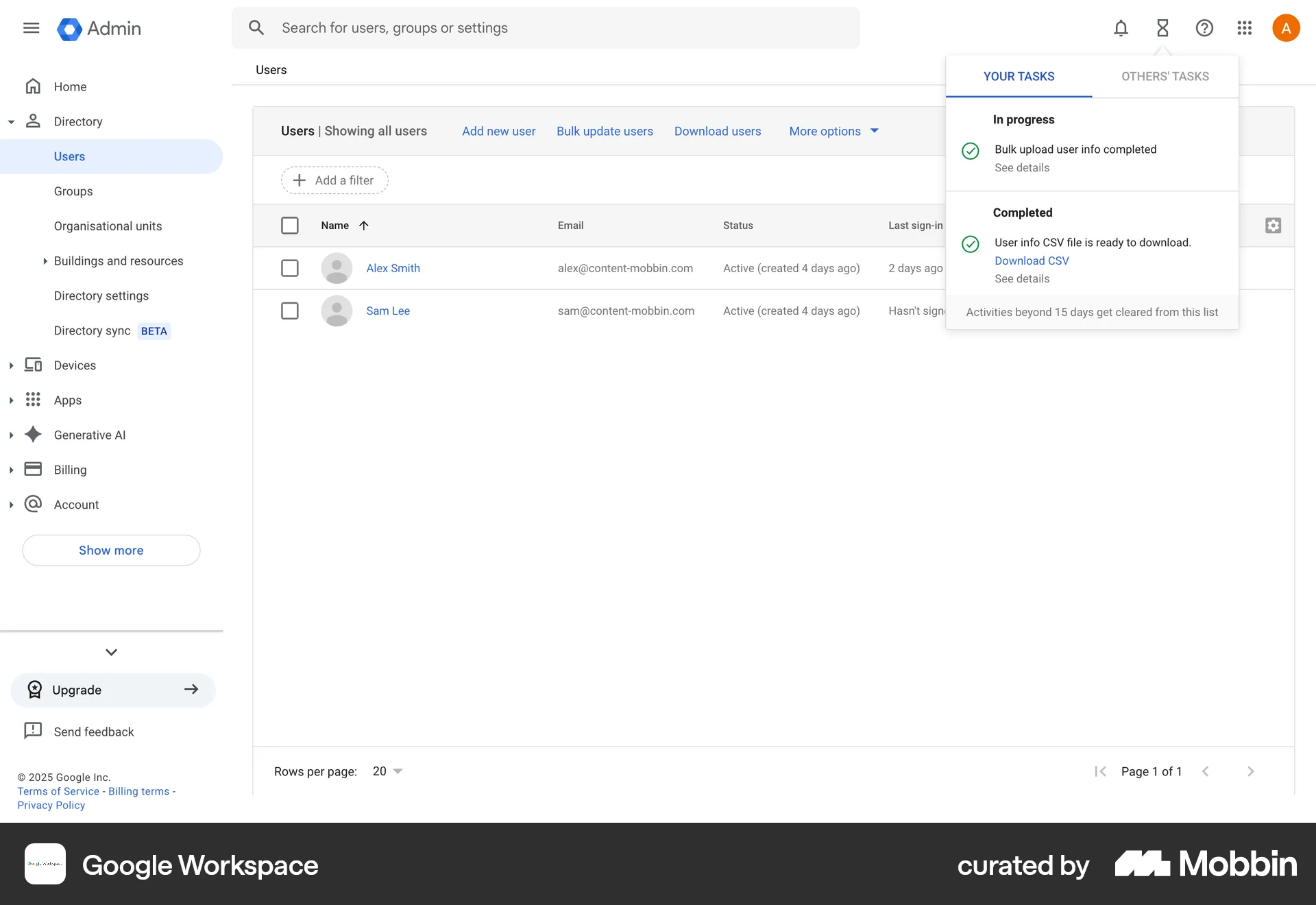This screenshot has height=905, width=1316.
Task: Open the notifications bell
Action: pos(1120,28)
